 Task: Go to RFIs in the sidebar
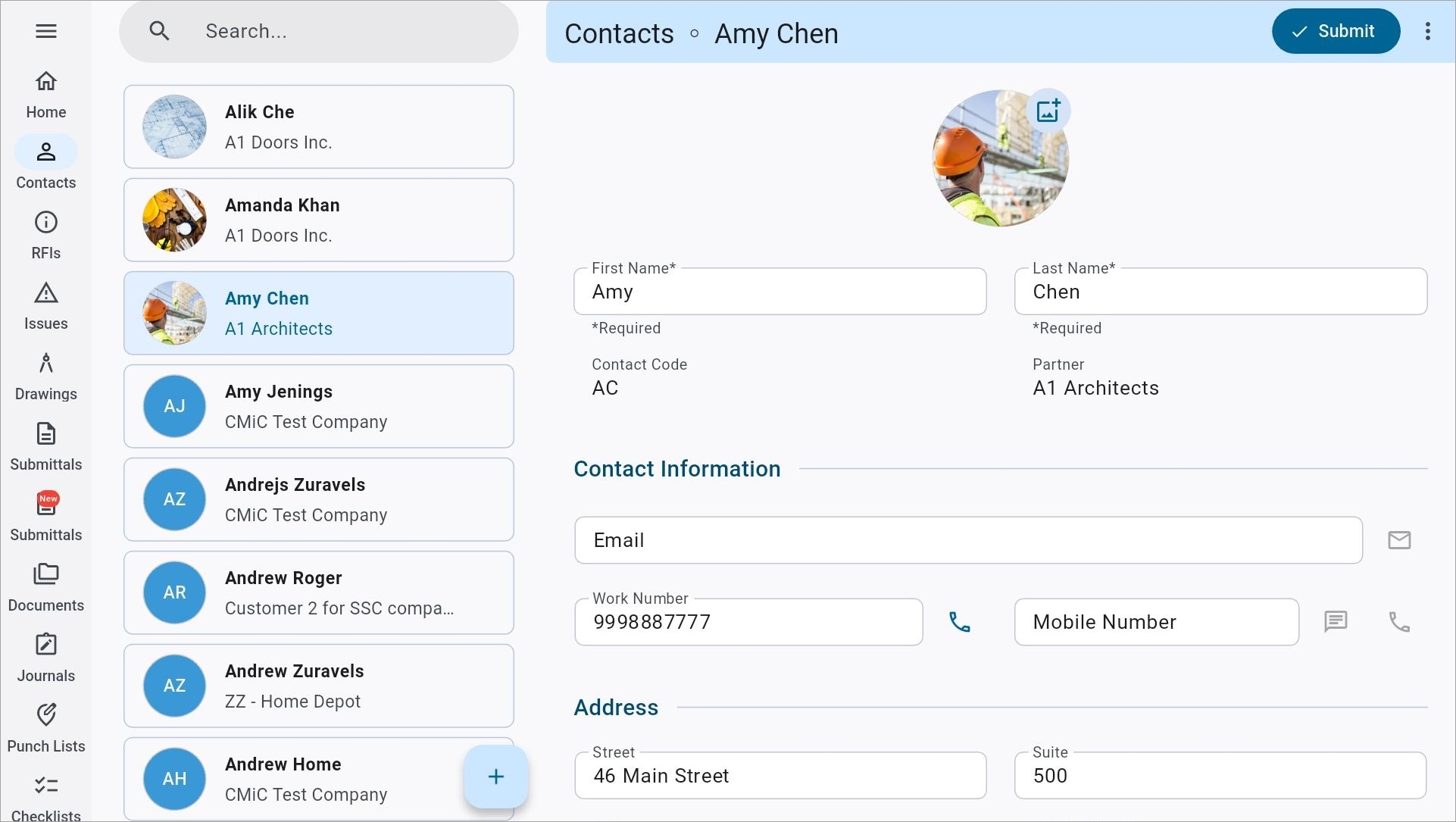pyautogui.click(x=46, y=236)
